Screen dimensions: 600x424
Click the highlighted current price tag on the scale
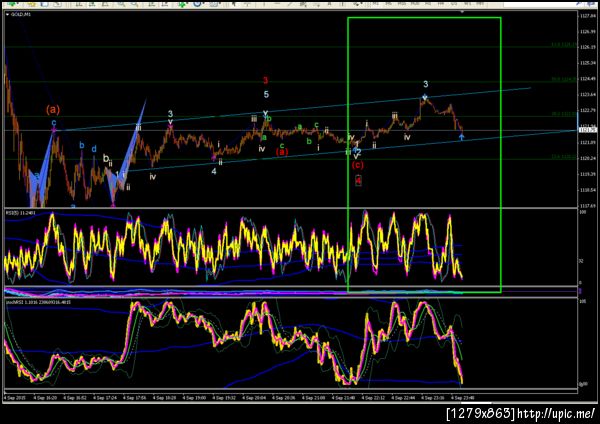pyautogui.click(x=588, y=130)
